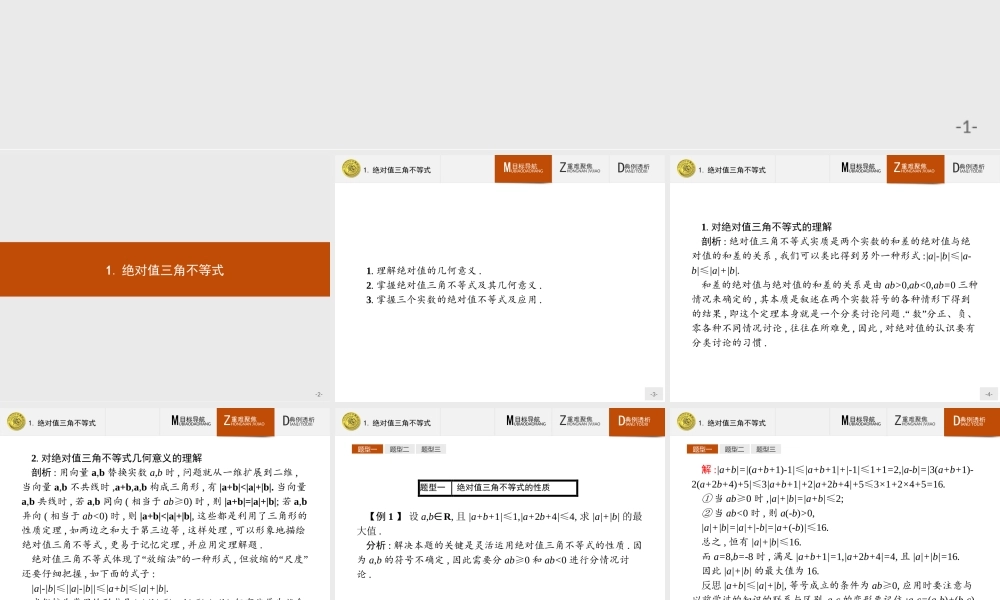Click the 题型二 button on the 解 solution slide
Viewport: 1000px width, 600px height.
click(x=734, y=450)
